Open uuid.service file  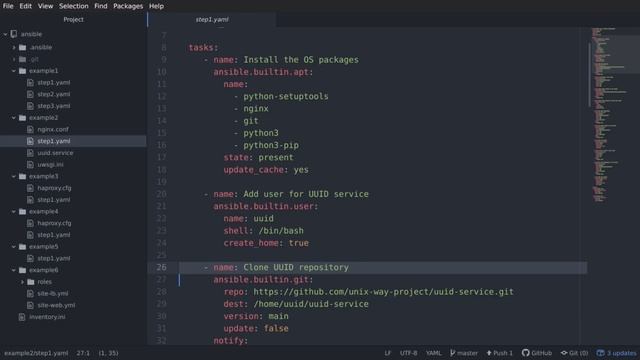[55, 153]
